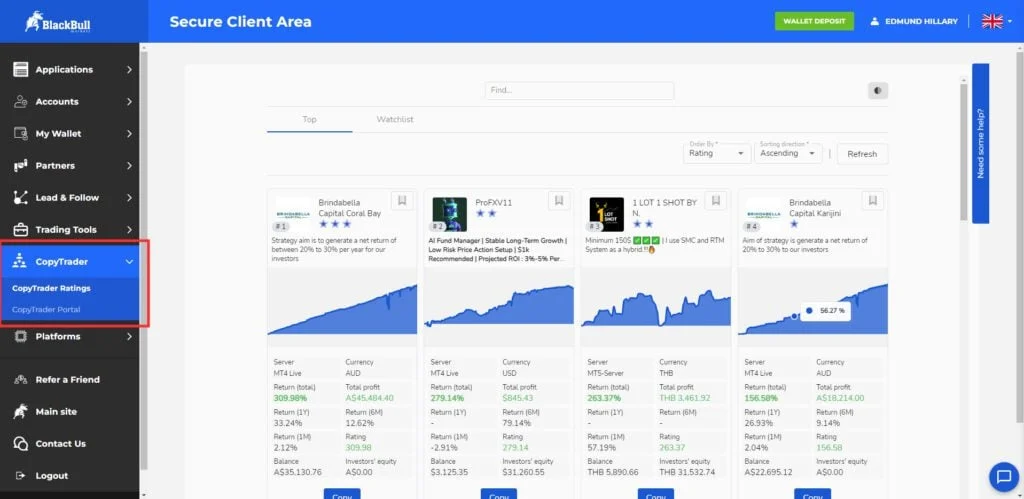Click the Contact Us chat icon
The height and width of the screenshot is (499, 1024).
[x=20, y=443]
